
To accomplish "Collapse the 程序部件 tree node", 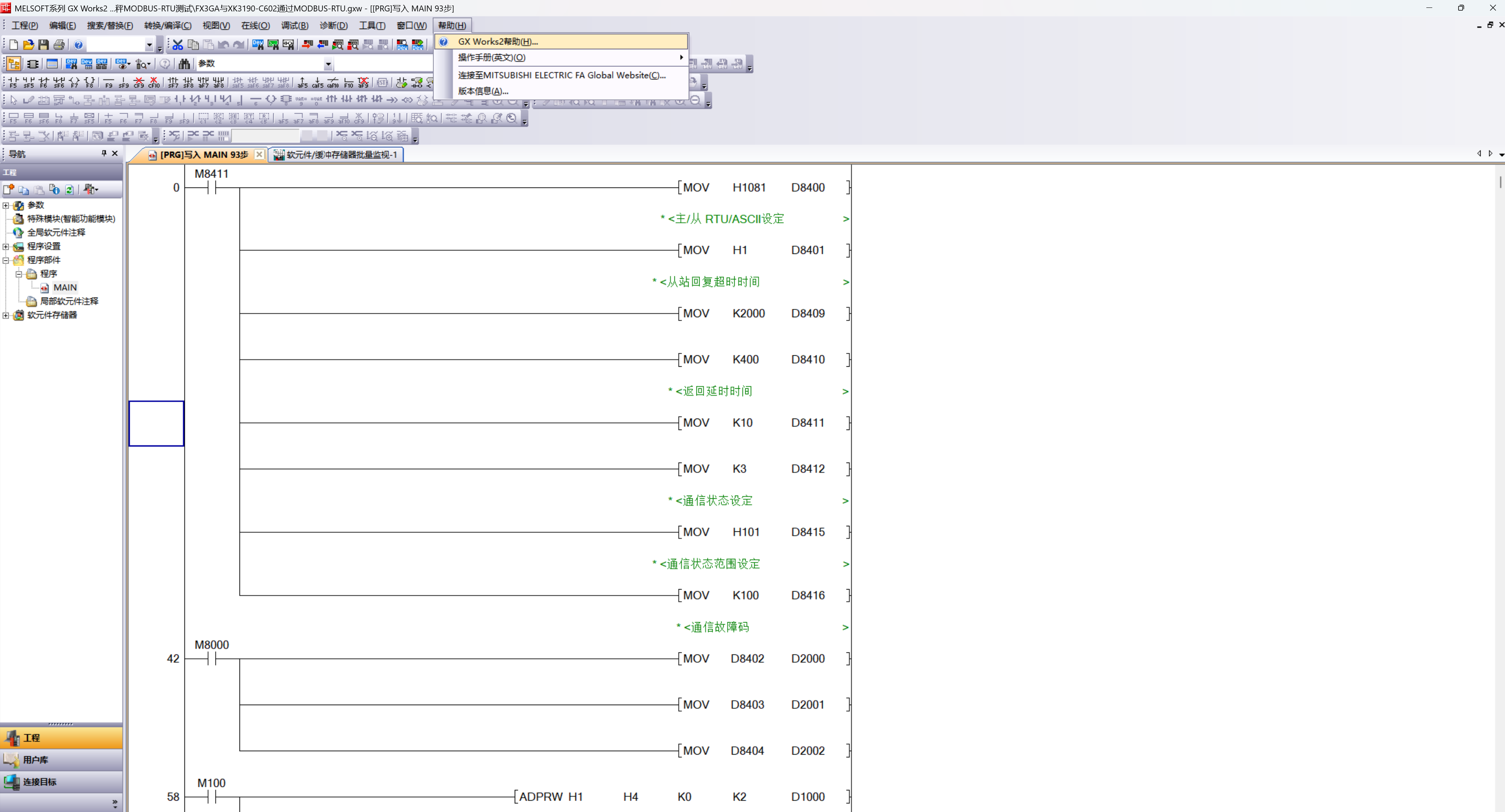I will (6, 260).
